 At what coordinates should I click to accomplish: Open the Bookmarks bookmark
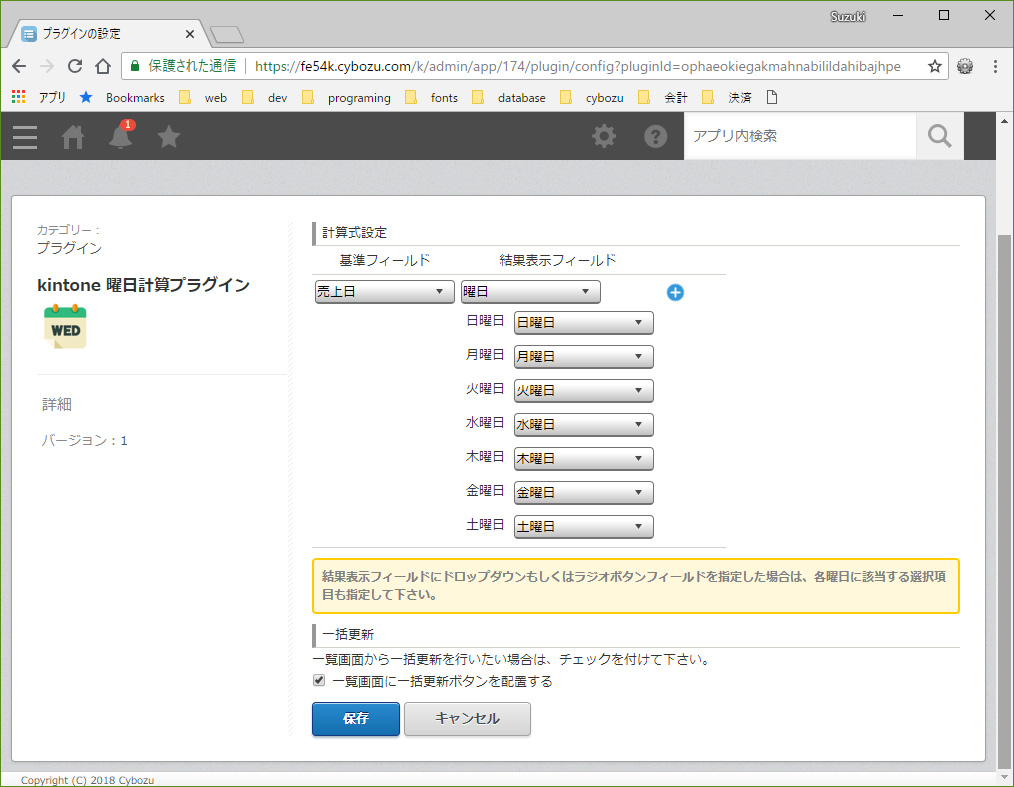(x=122, y=97)
